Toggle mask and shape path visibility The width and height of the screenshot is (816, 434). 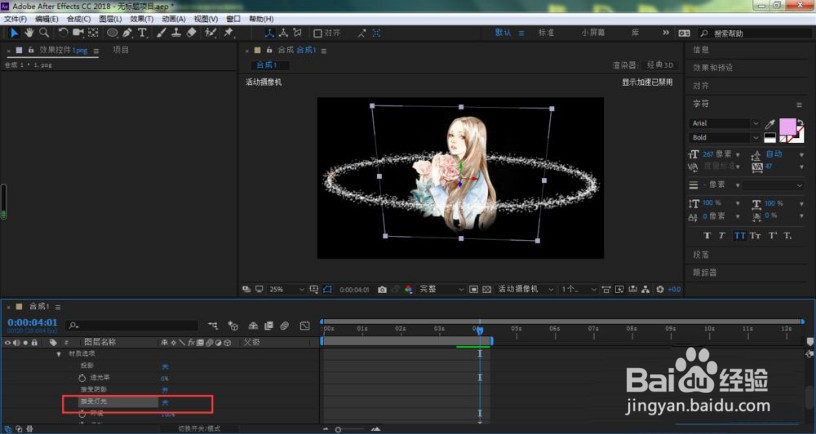click(x=327, y=289)
